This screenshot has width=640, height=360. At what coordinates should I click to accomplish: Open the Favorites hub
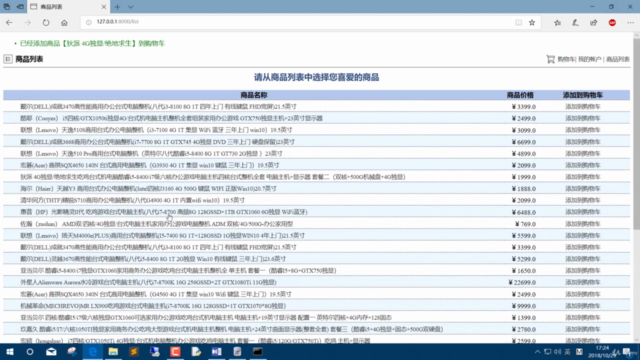pos(558,23)
